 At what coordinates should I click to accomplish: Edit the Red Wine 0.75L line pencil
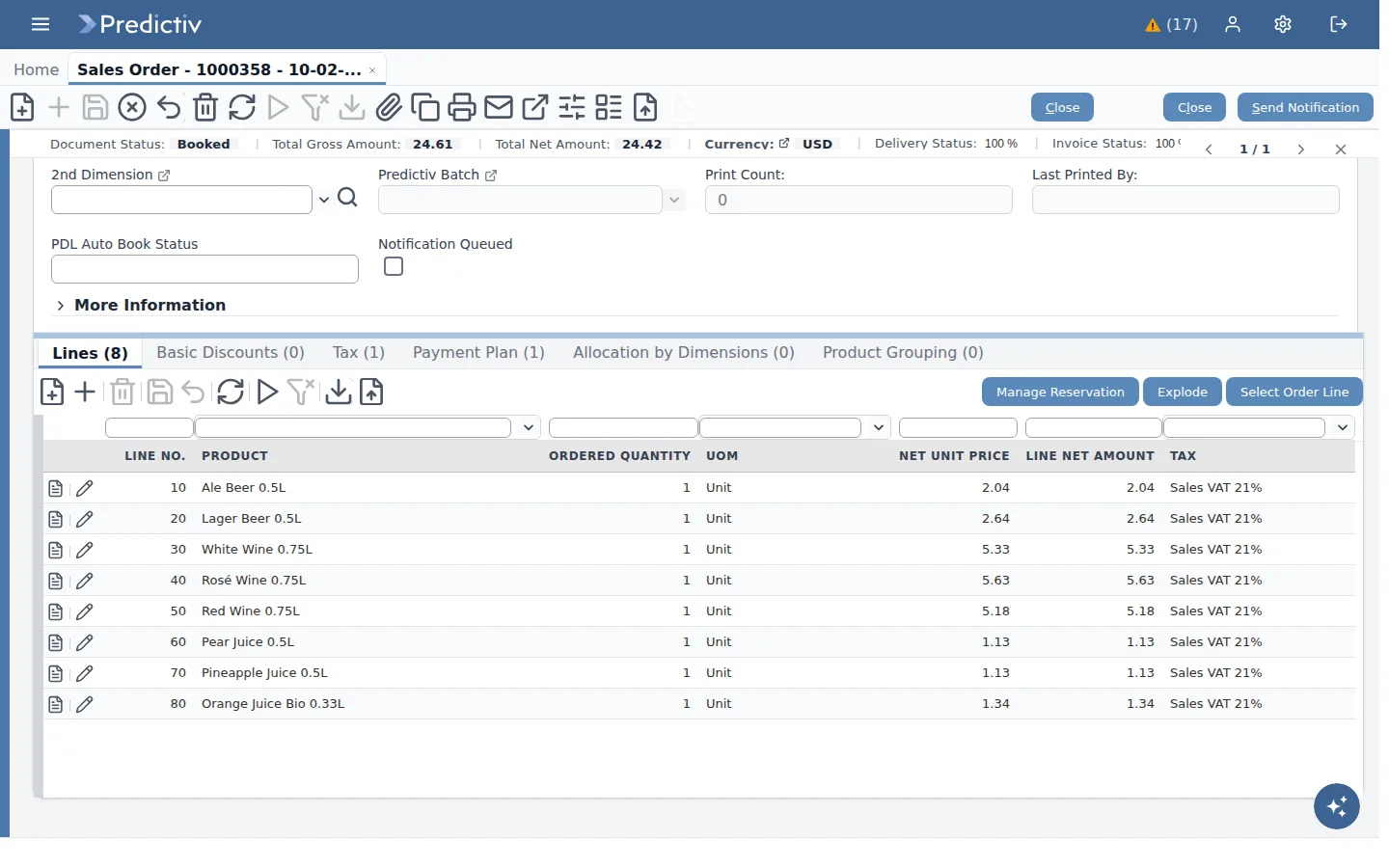click(x=85, y=611)
